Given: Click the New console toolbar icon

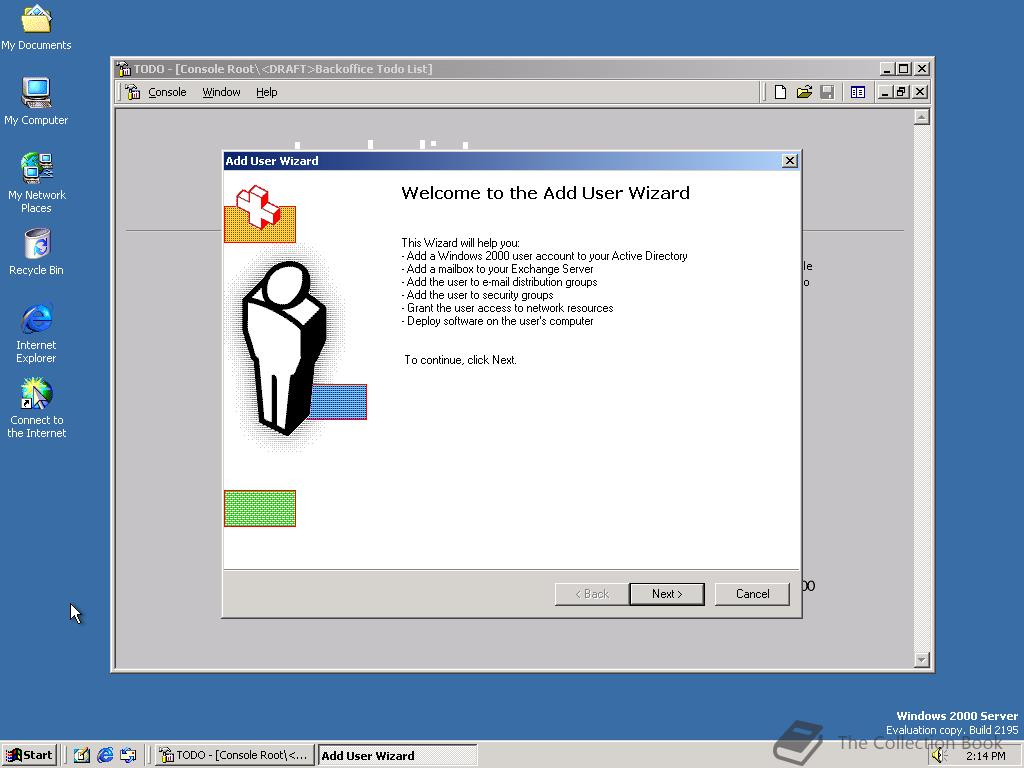Looking at the screenshot, I should 780,92.
